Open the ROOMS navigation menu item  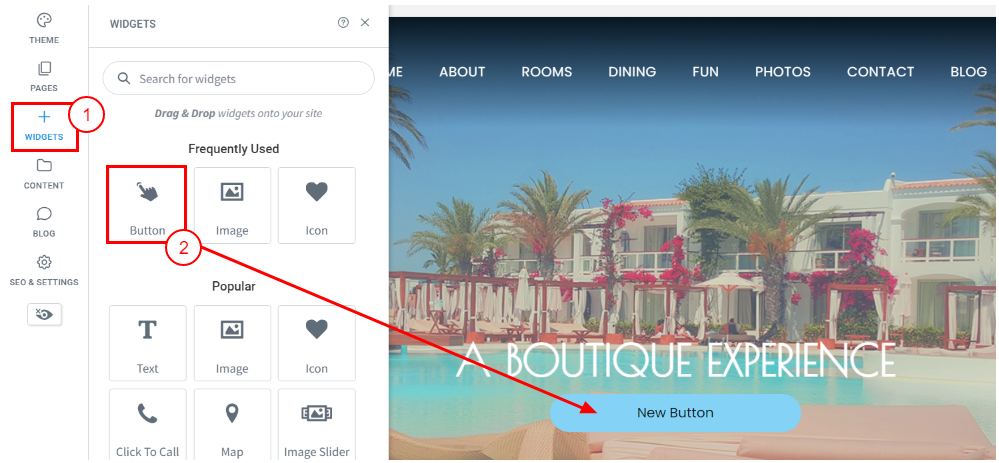tap(547, 72)
